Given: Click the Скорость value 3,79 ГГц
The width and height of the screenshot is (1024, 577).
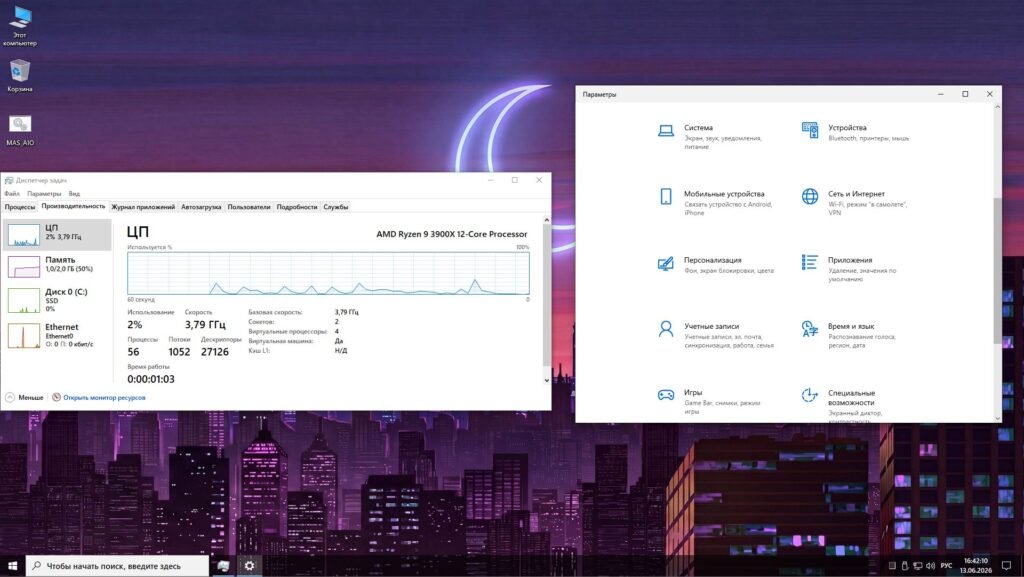Looking at the screenshot, I should pyautogui.click(x=205, y=324).
